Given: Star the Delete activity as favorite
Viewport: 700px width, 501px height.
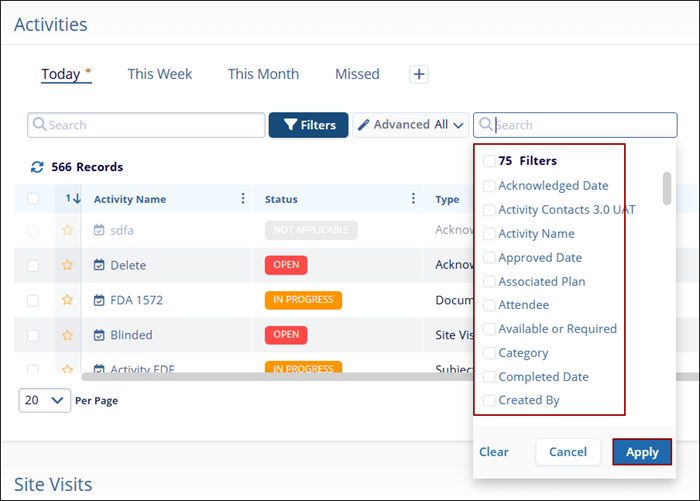Looking at the screenshot, I should pos(68,265).
